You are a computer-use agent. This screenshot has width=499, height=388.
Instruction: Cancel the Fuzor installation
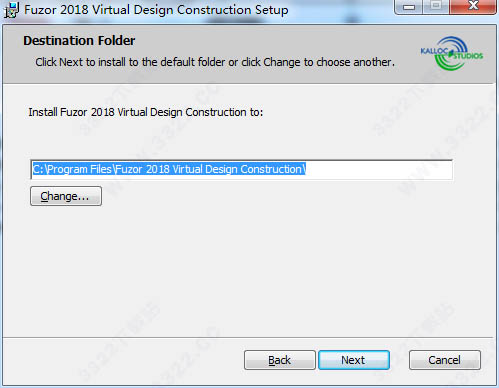445,360
